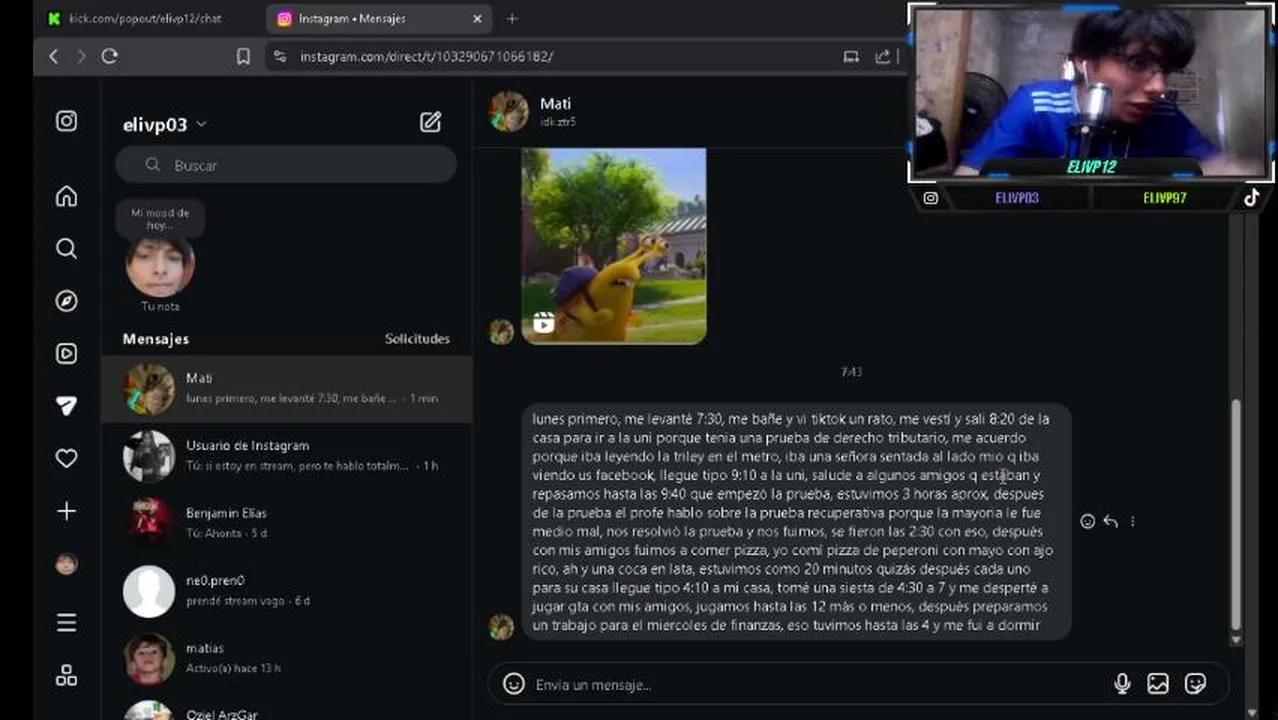This screenshot has height=720, width=1278.
Task: Click the cast/screen icon in browser toolbar
Action: (x=851, y=56)
